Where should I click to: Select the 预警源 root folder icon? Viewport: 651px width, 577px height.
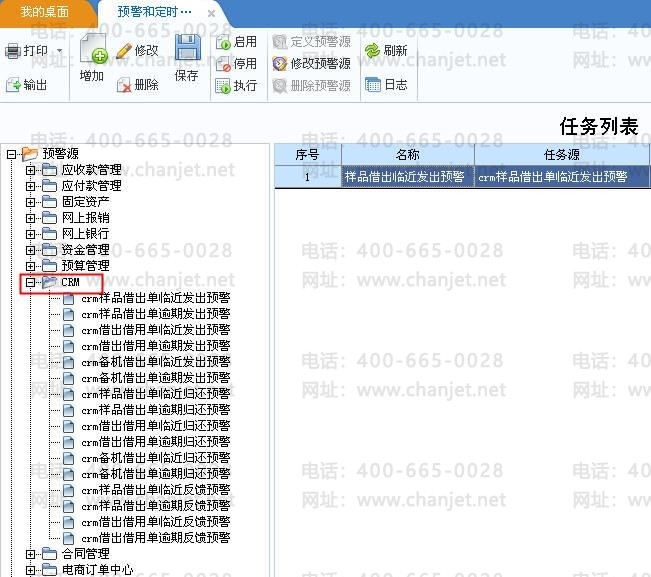point(29,154)
